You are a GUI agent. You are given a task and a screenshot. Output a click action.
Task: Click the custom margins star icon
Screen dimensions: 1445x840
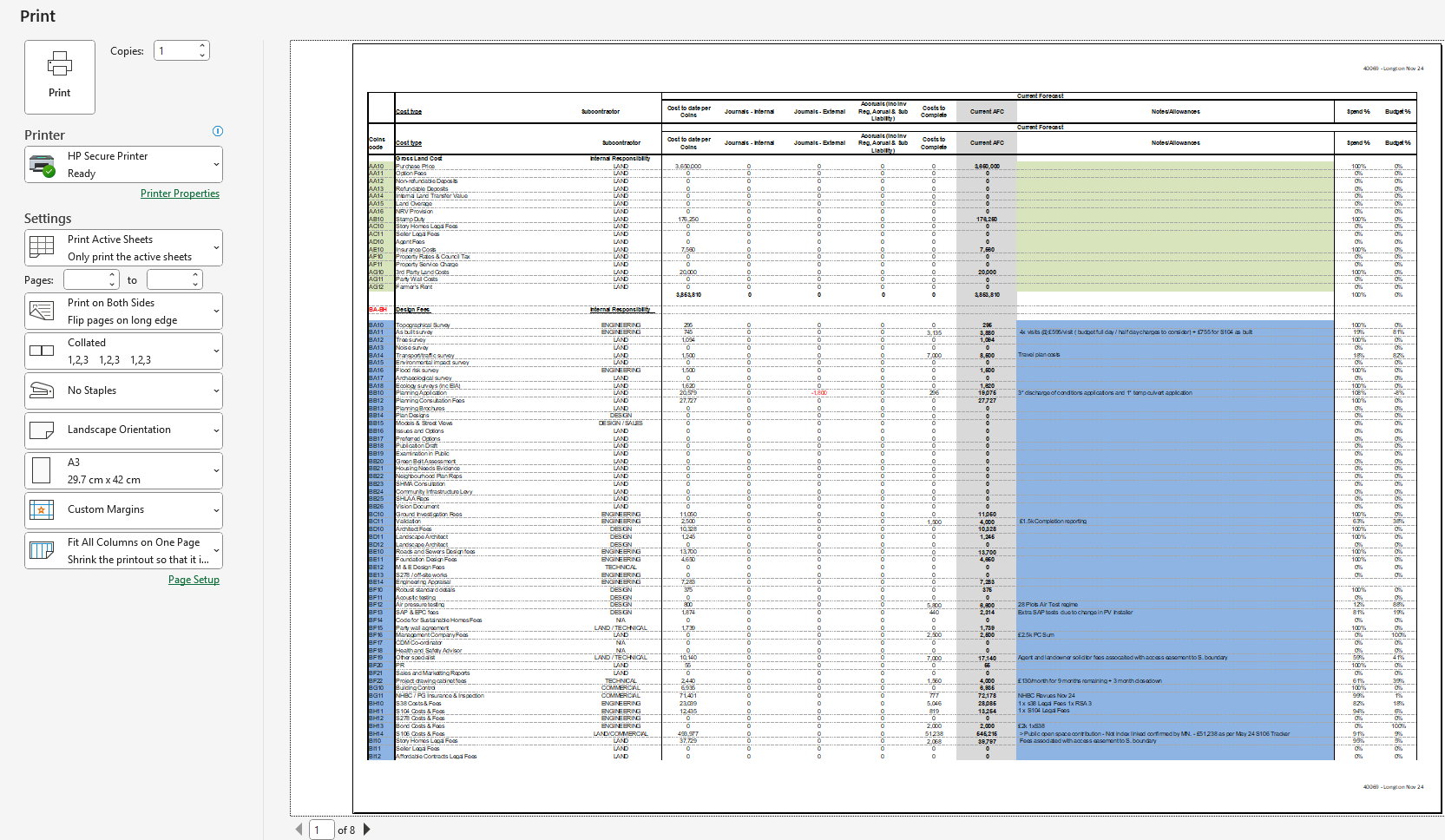pyautogui.click(x=42, y=509)
